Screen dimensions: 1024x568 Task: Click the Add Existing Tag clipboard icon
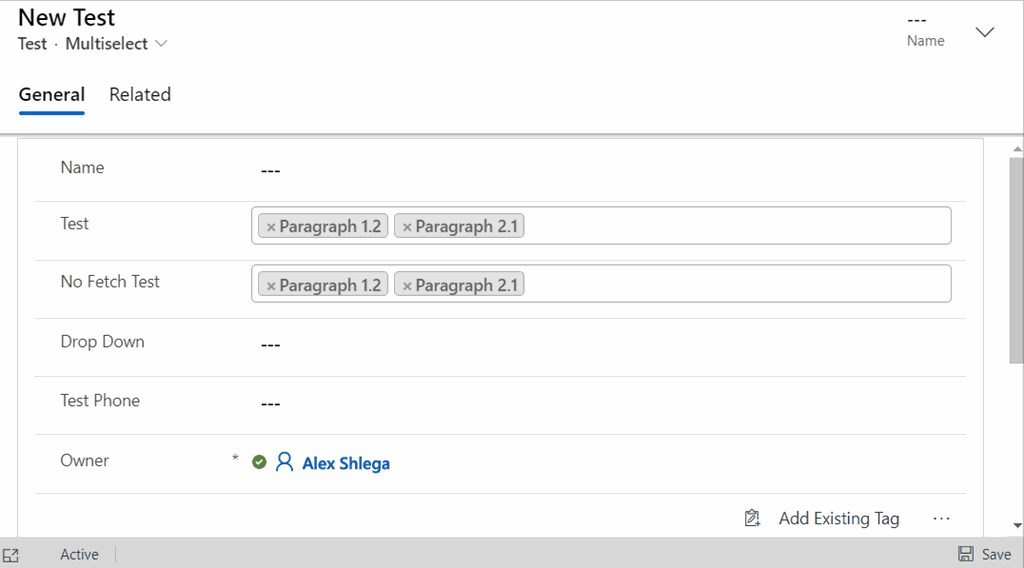tap(752, 518)
